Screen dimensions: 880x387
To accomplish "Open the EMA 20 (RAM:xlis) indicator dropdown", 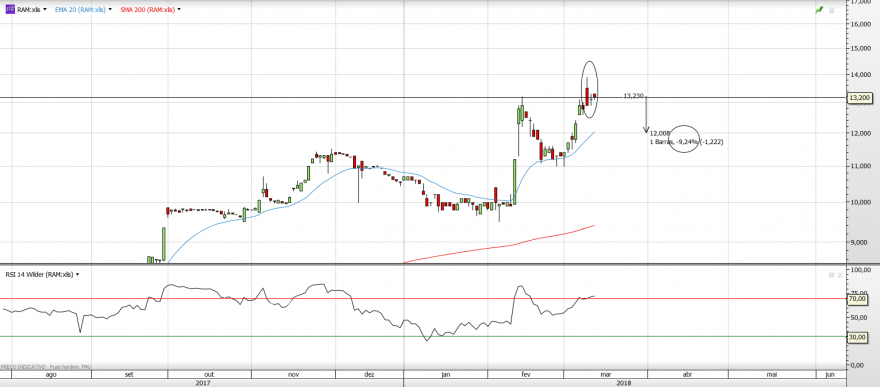I will click(x=110, y=10).
